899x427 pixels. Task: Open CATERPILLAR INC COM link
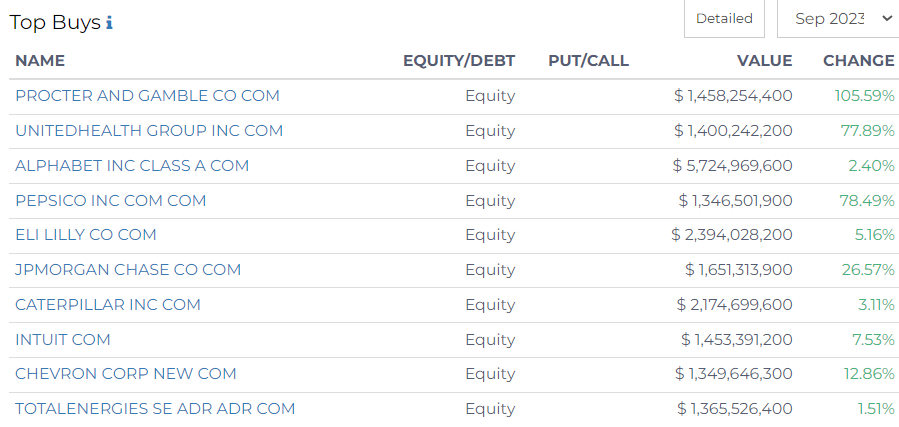click(108, 305)
